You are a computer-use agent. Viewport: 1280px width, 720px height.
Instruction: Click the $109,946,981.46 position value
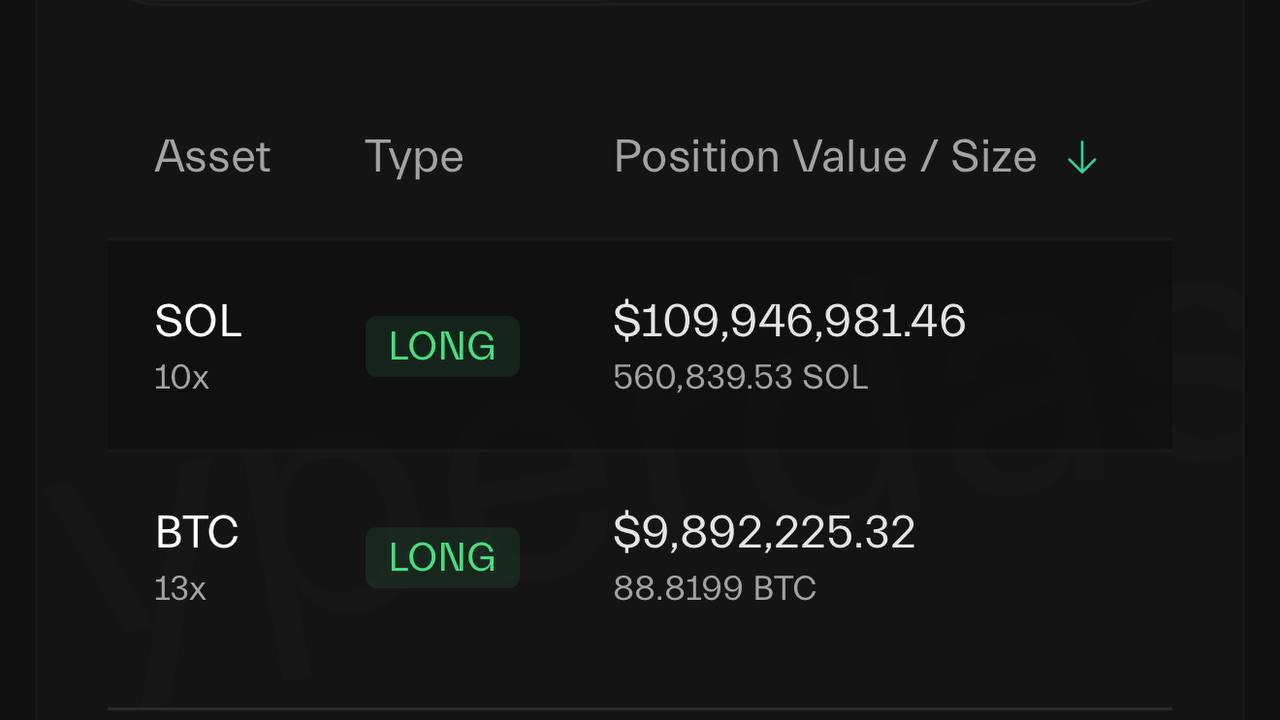point(789,320)
